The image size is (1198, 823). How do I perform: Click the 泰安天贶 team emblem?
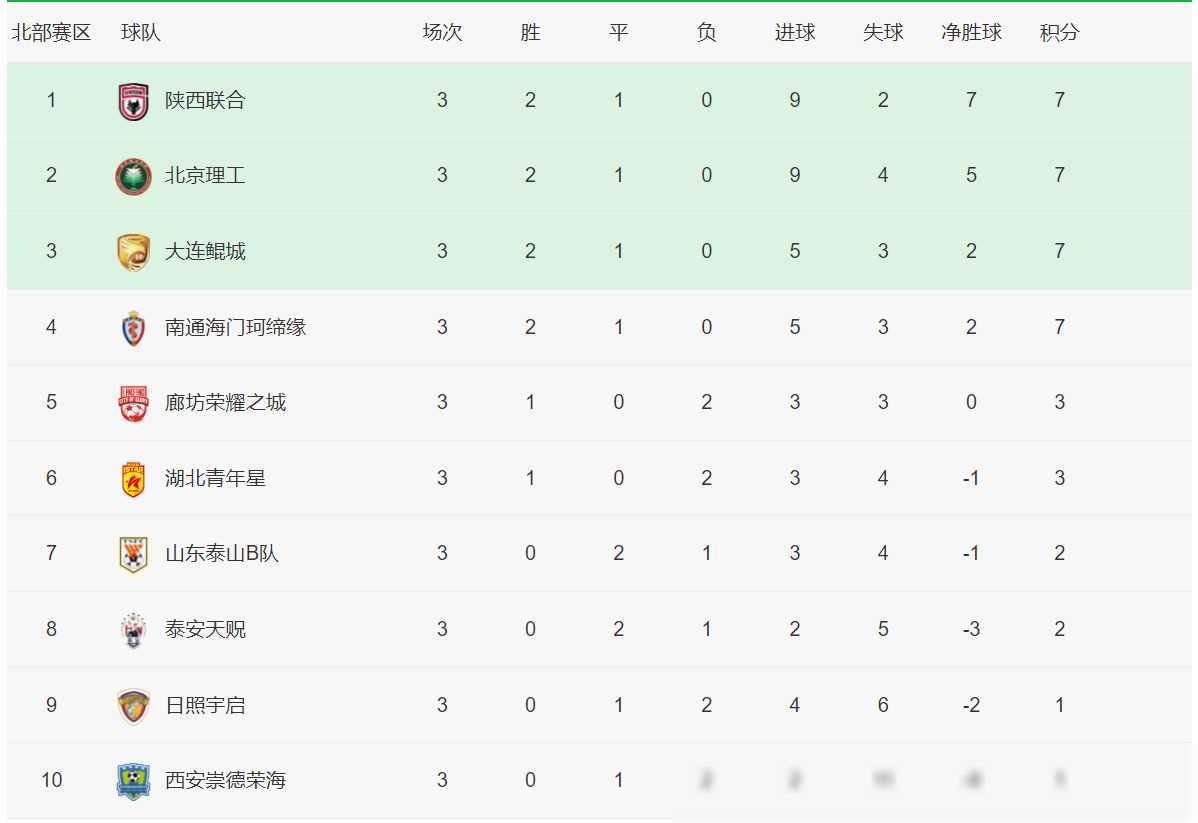click(x=133, y=630)
